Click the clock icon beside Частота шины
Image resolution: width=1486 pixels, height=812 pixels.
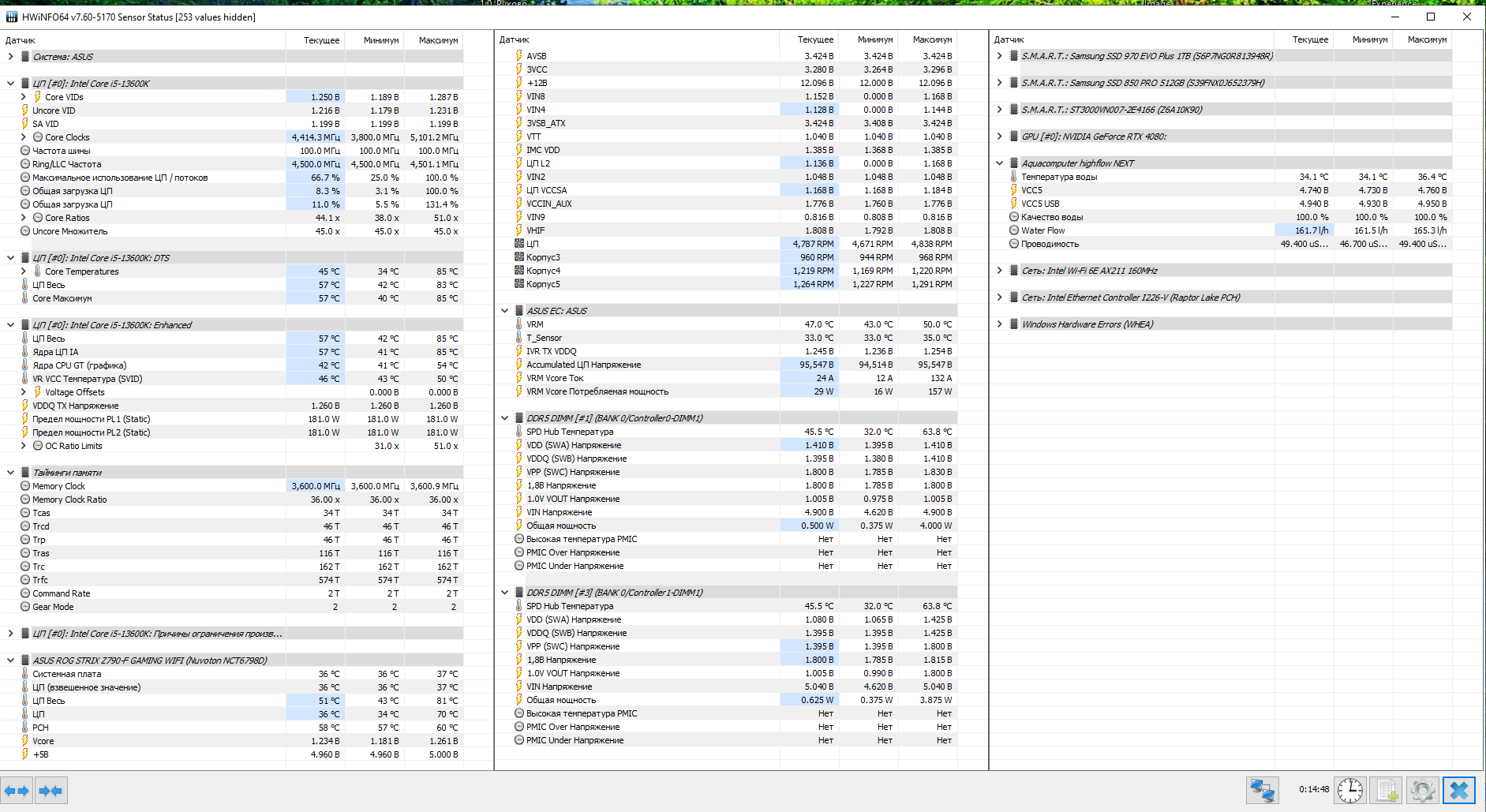click(25, 151)
